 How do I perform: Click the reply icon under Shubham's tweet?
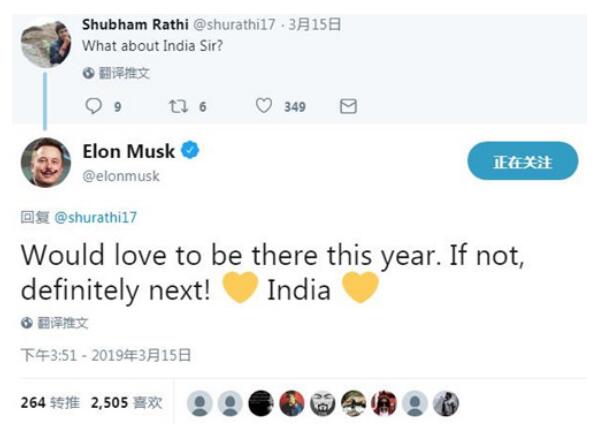(x=95, y=106)
